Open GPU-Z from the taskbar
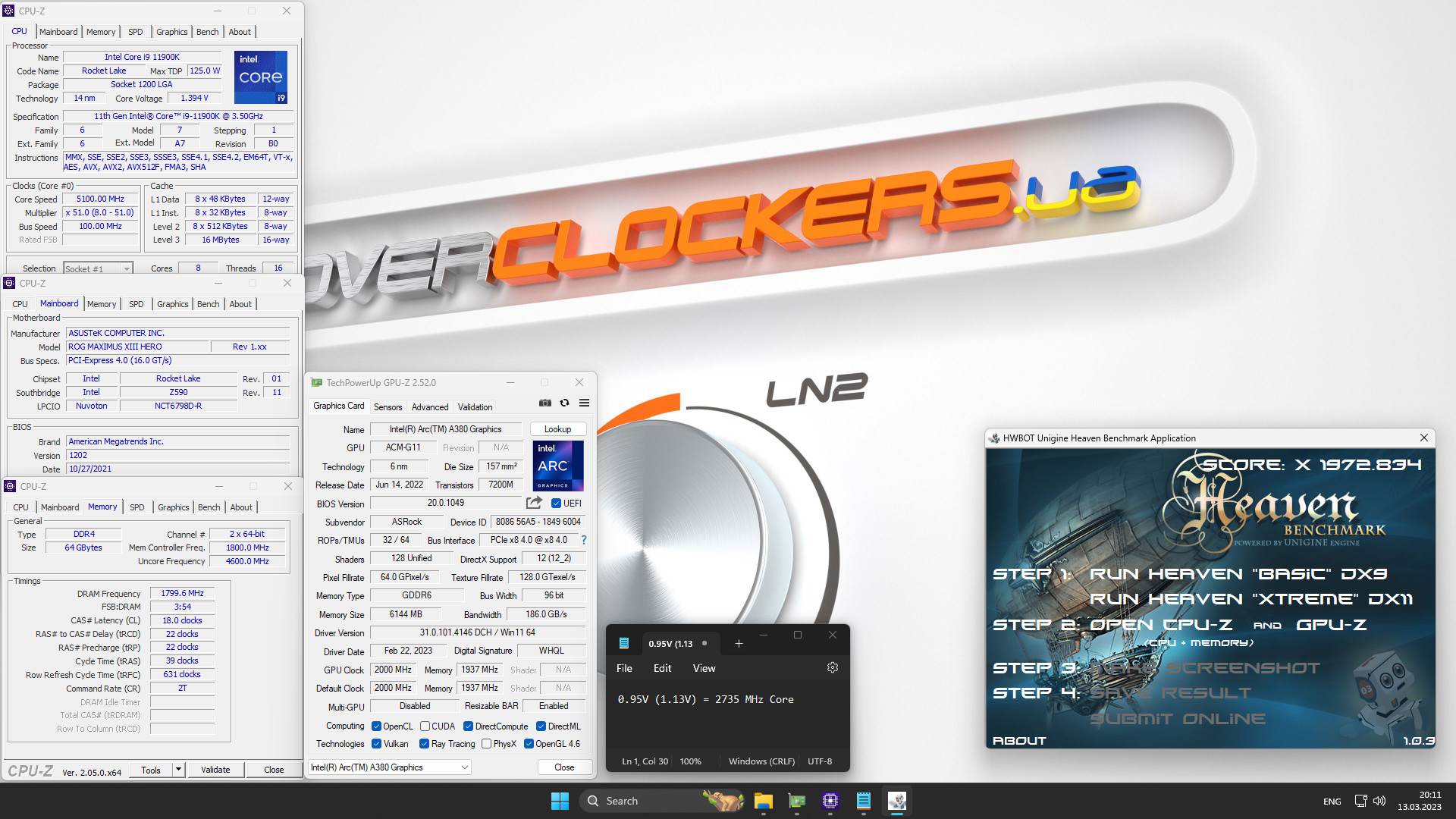The height and width of the screenshot is (819, 1456). click(x=796, y=801)
